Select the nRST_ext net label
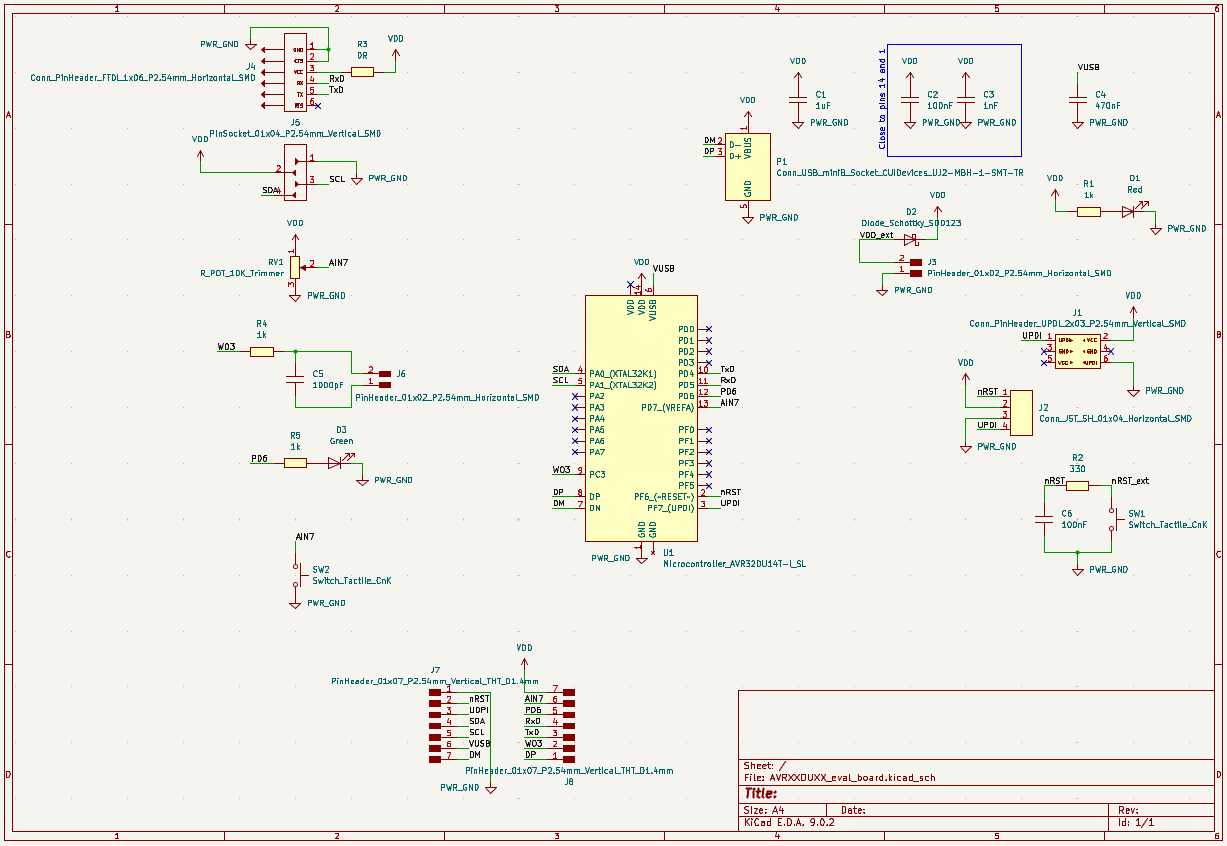Screen dimensions: 1227x846 pyautogui.click(x=1130, y=481)
